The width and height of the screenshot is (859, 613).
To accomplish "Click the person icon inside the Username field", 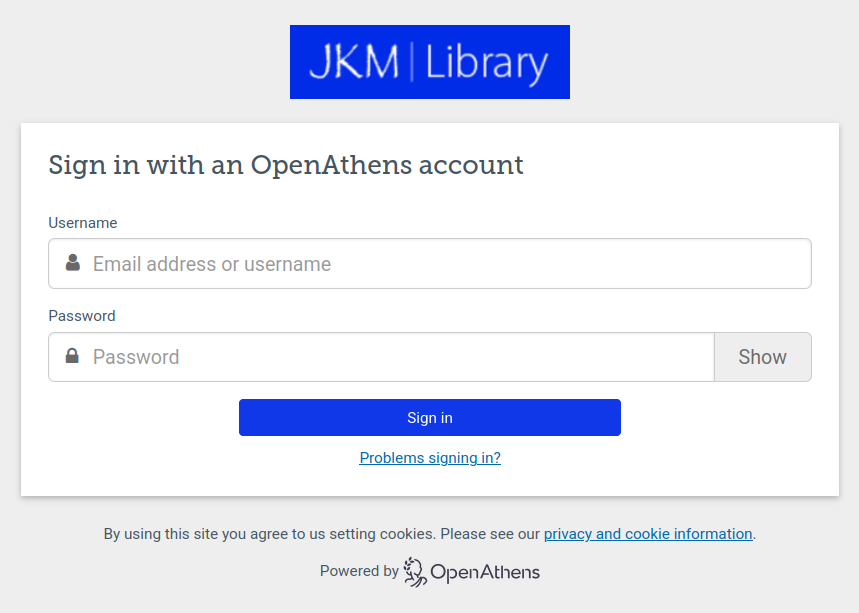I will pos(70,263).
